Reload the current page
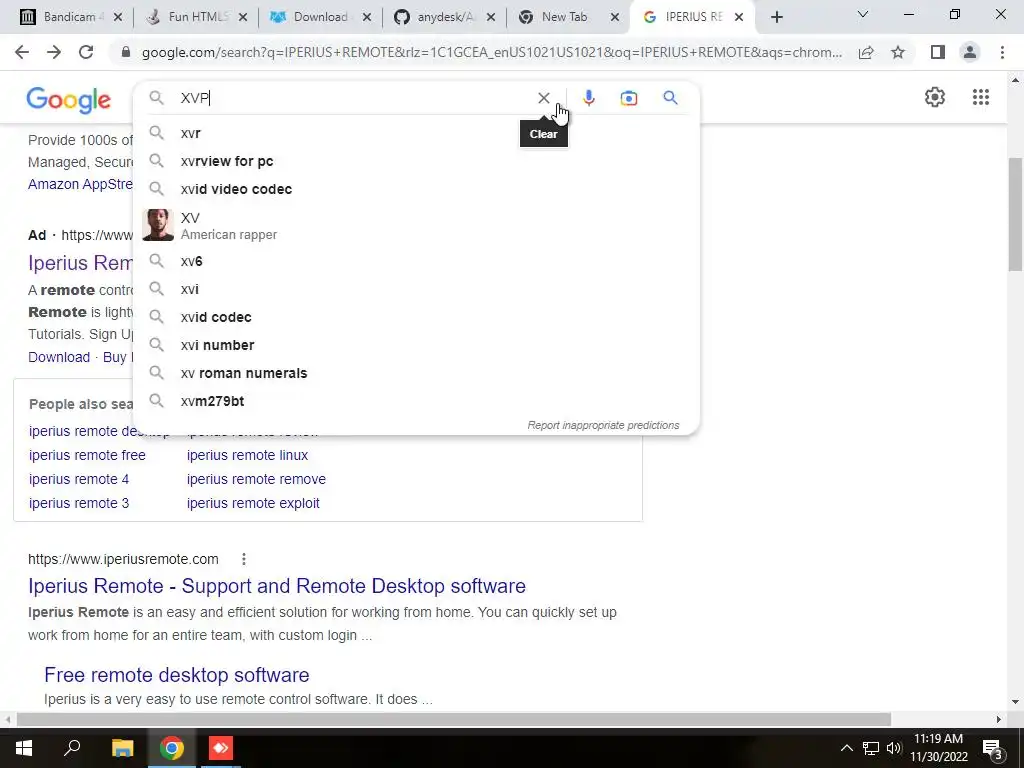Viewport: 1024px width, 768px height. (x=86, y=52)
